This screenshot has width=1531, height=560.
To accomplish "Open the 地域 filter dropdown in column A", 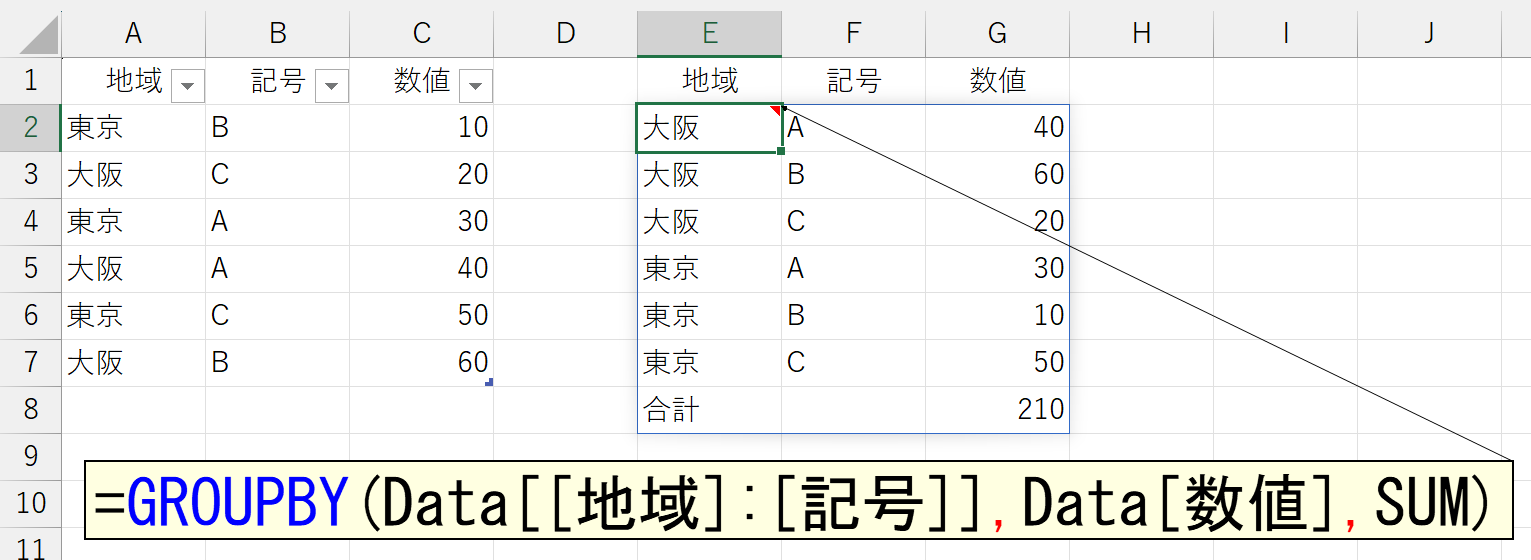I will [x=188, y=86].
